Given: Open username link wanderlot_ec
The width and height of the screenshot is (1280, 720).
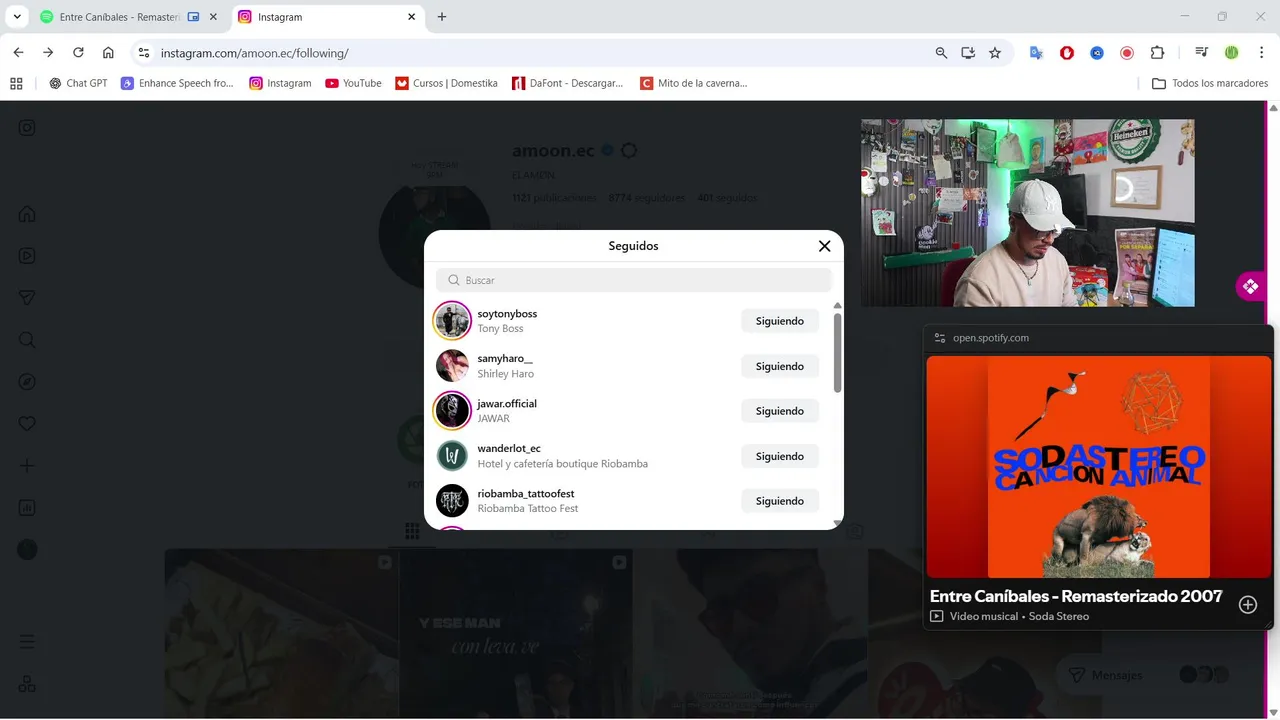Looking at the screenshot, I should pos(509,449).
